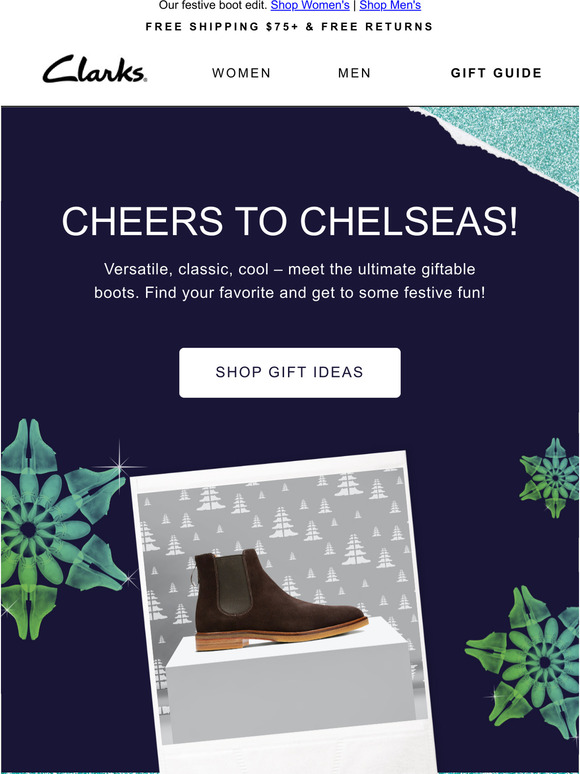Click the free shipping and returns banner text
Viewport: 580px width, 774px height.
tap(289, 27)
